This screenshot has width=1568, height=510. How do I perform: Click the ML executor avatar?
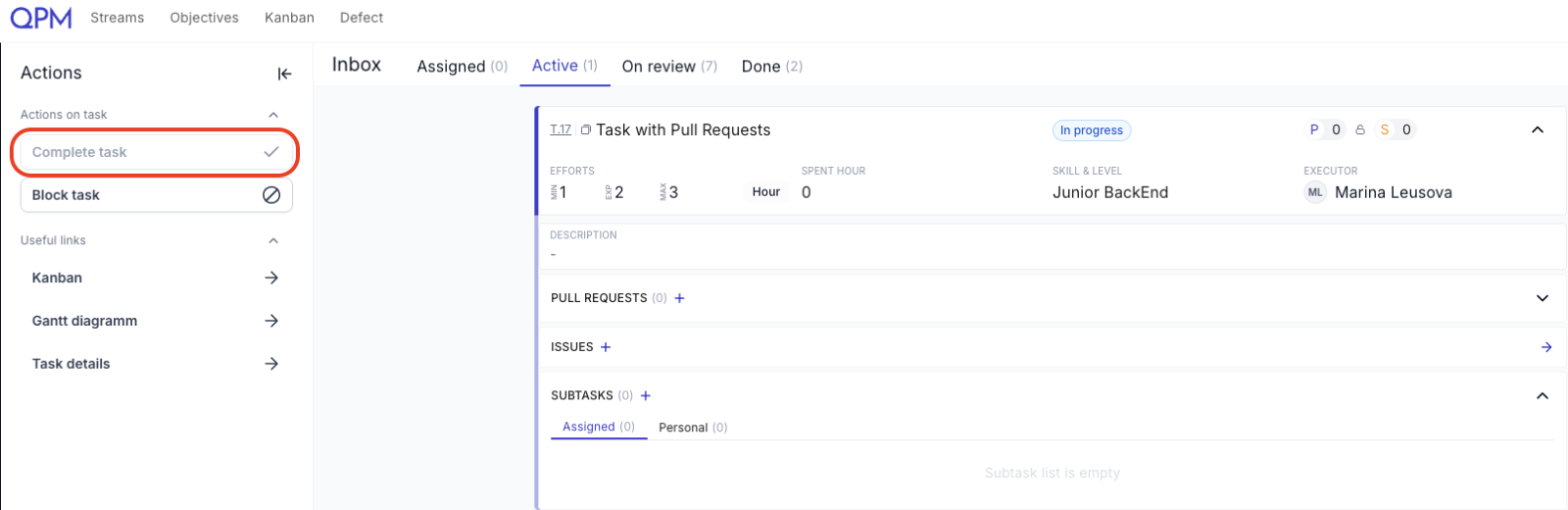(x=1315, y=192)
